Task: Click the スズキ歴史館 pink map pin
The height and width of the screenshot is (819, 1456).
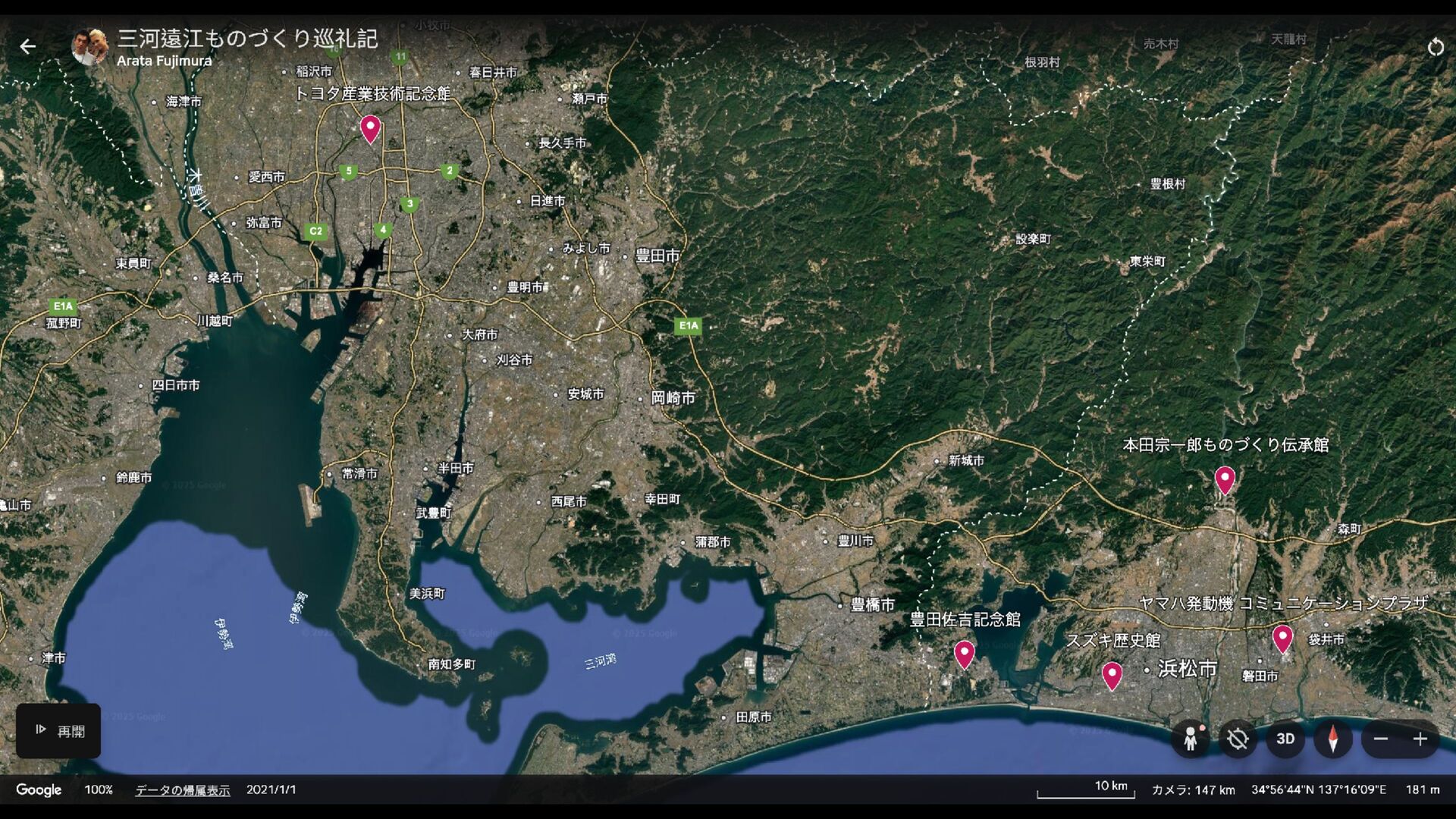Action: [x=1112, y=674]
